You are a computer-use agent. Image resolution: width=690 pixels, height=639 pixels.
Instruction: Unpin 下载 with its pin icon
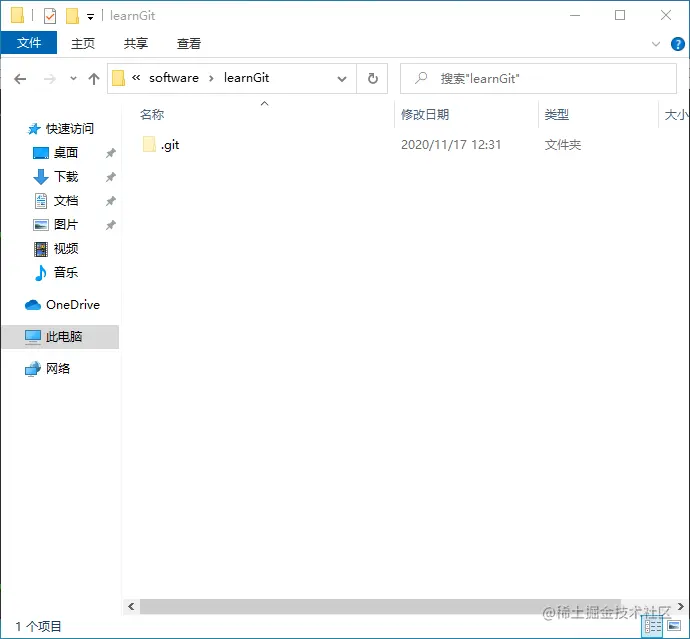[x=110, y=177]
